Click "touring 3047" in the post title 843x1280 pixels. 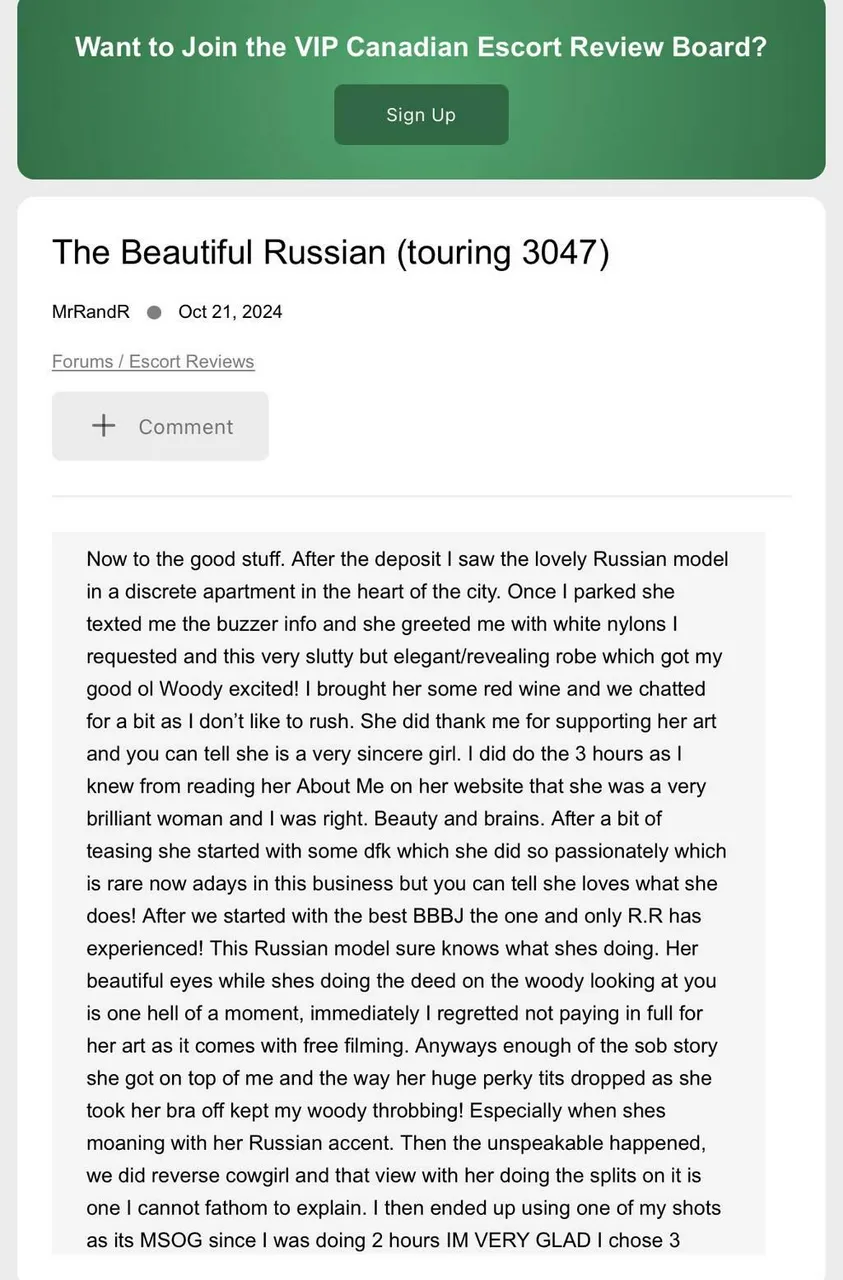click(503, 252)
